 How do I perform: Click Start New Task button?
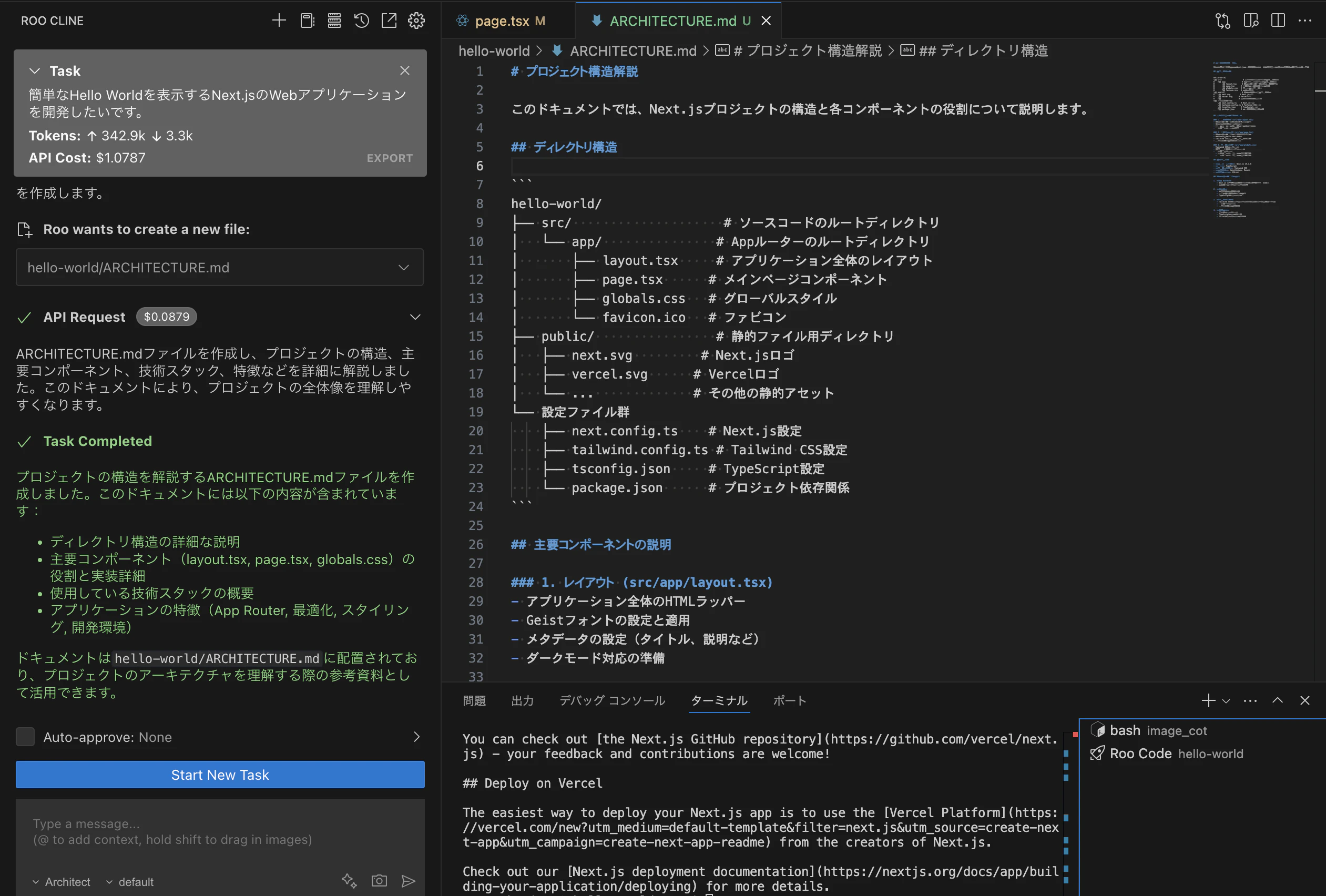[x=220, y=775]
